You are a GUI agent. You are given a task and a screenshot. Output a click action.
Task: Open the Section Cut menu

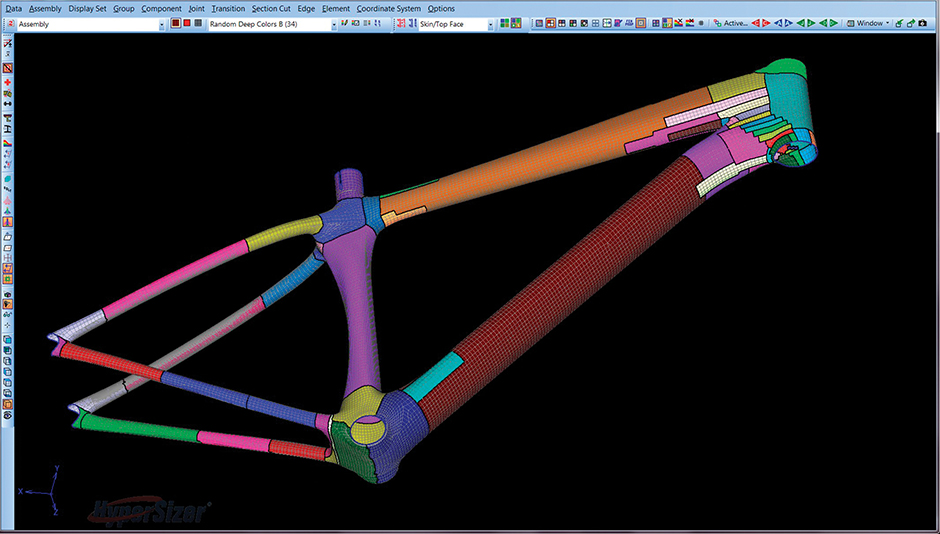point(271,8)
